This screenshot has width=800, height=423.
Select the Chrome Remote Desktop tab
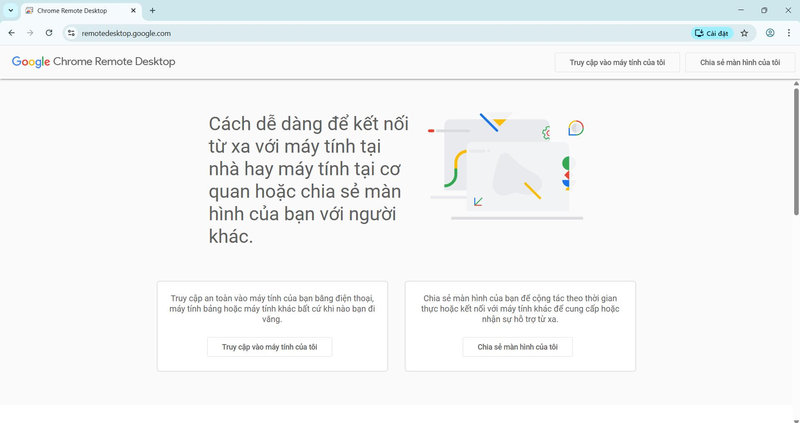[82, 11]
